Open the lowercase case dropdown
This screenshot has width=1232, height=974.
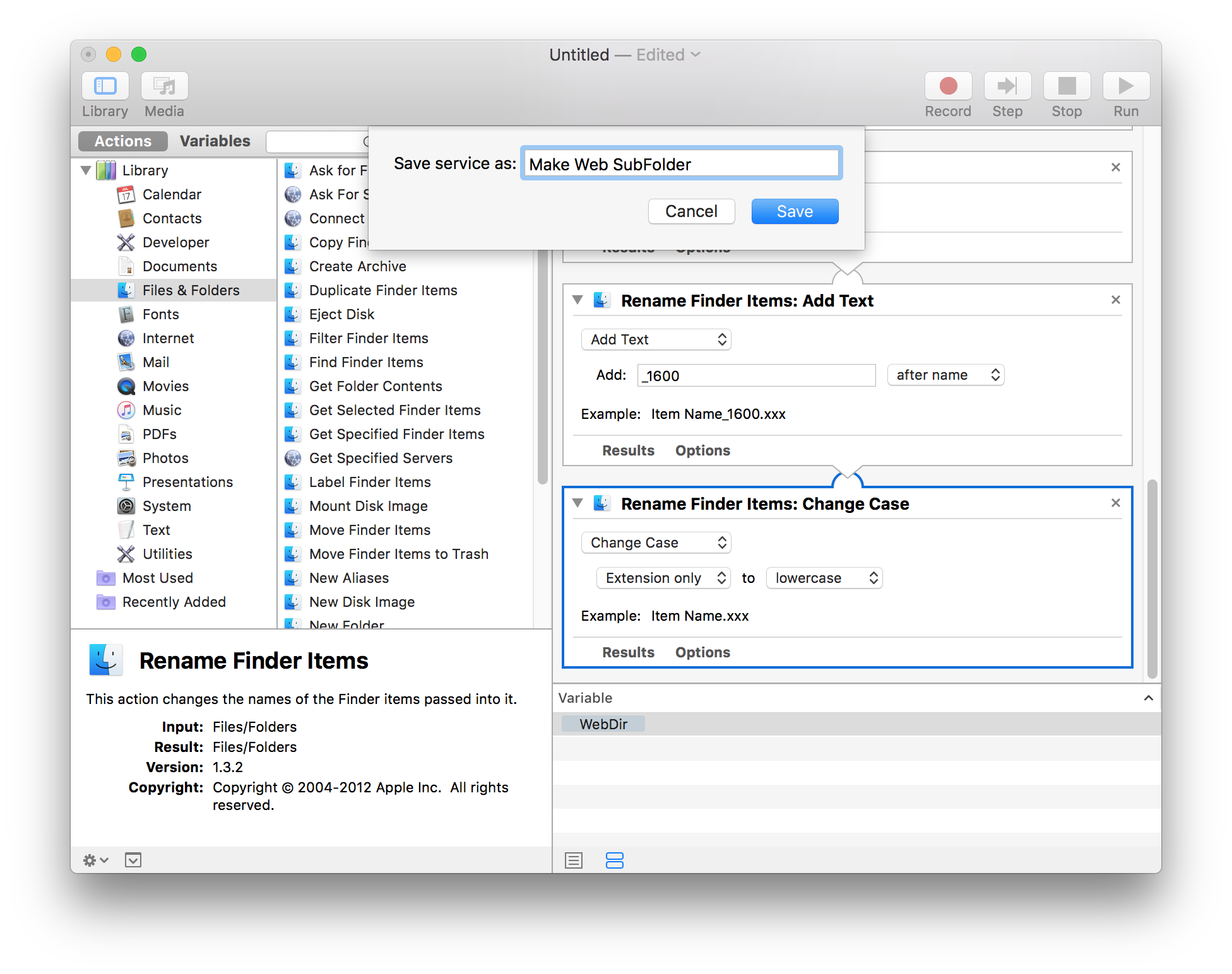coord(824,578)
